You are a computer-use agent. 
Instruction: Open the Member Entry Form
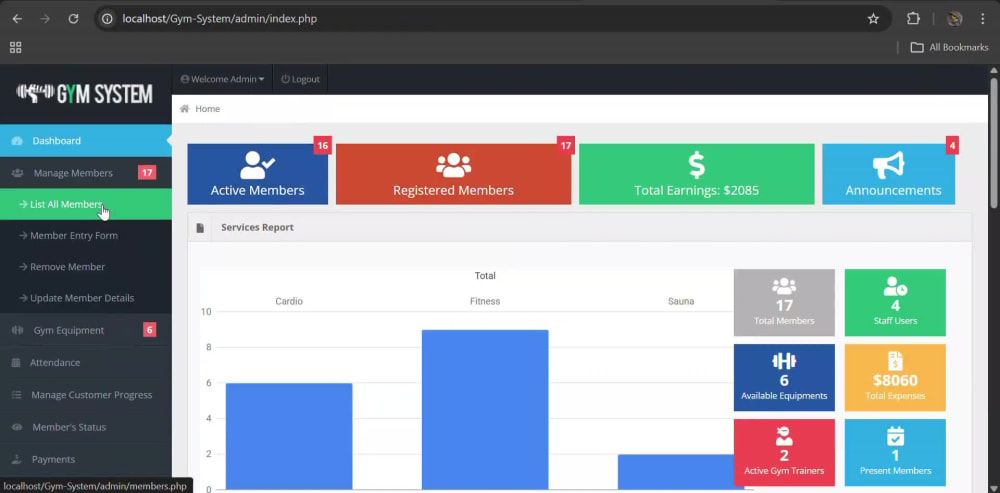[85, 235]
